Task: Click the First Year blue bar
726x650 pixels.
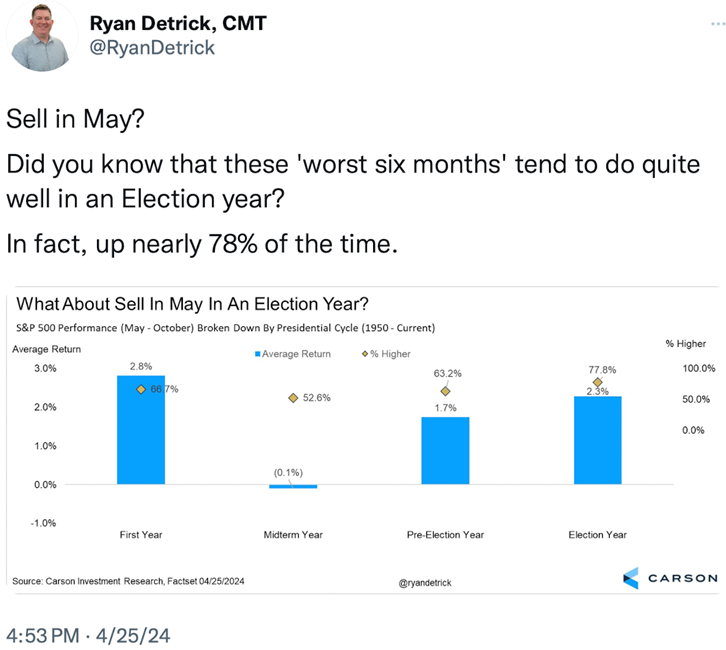Action: 141,430
